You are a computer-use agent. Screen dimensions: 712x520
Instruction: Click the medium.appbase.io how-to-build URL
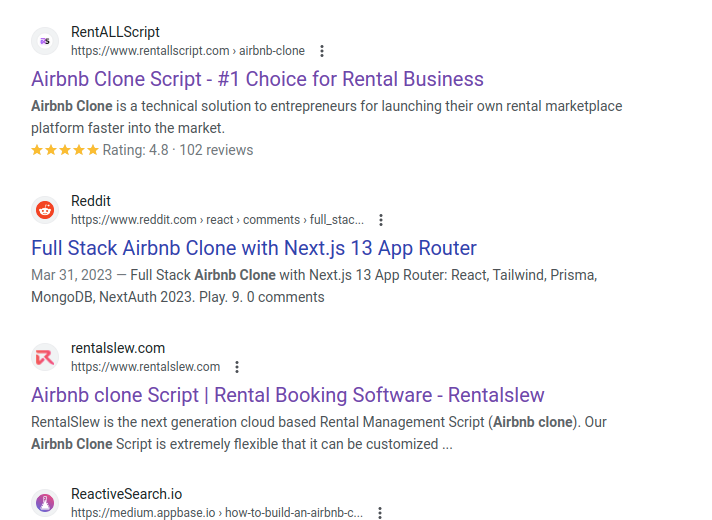(x=217, y=513)
